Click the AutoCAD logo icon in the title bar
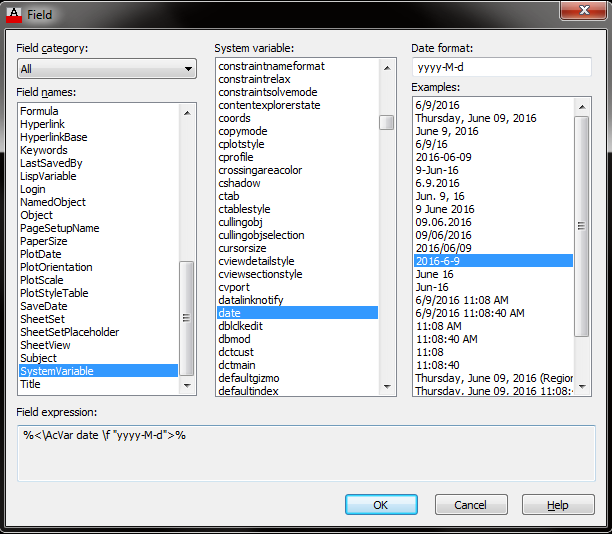The height and width of the screenshot is (534, 612). pos(14,15)
